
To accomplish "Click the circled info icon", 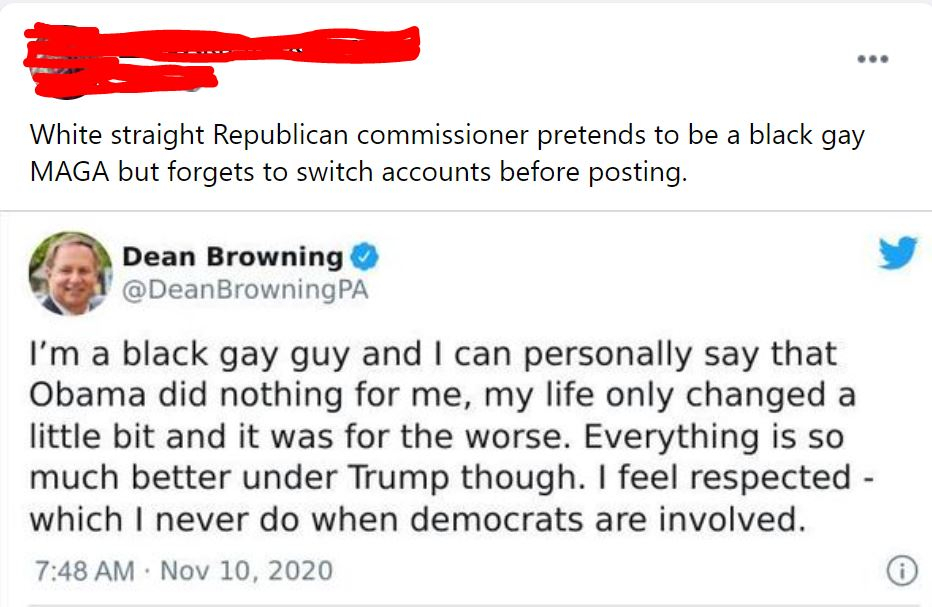I will pos(901,571).
